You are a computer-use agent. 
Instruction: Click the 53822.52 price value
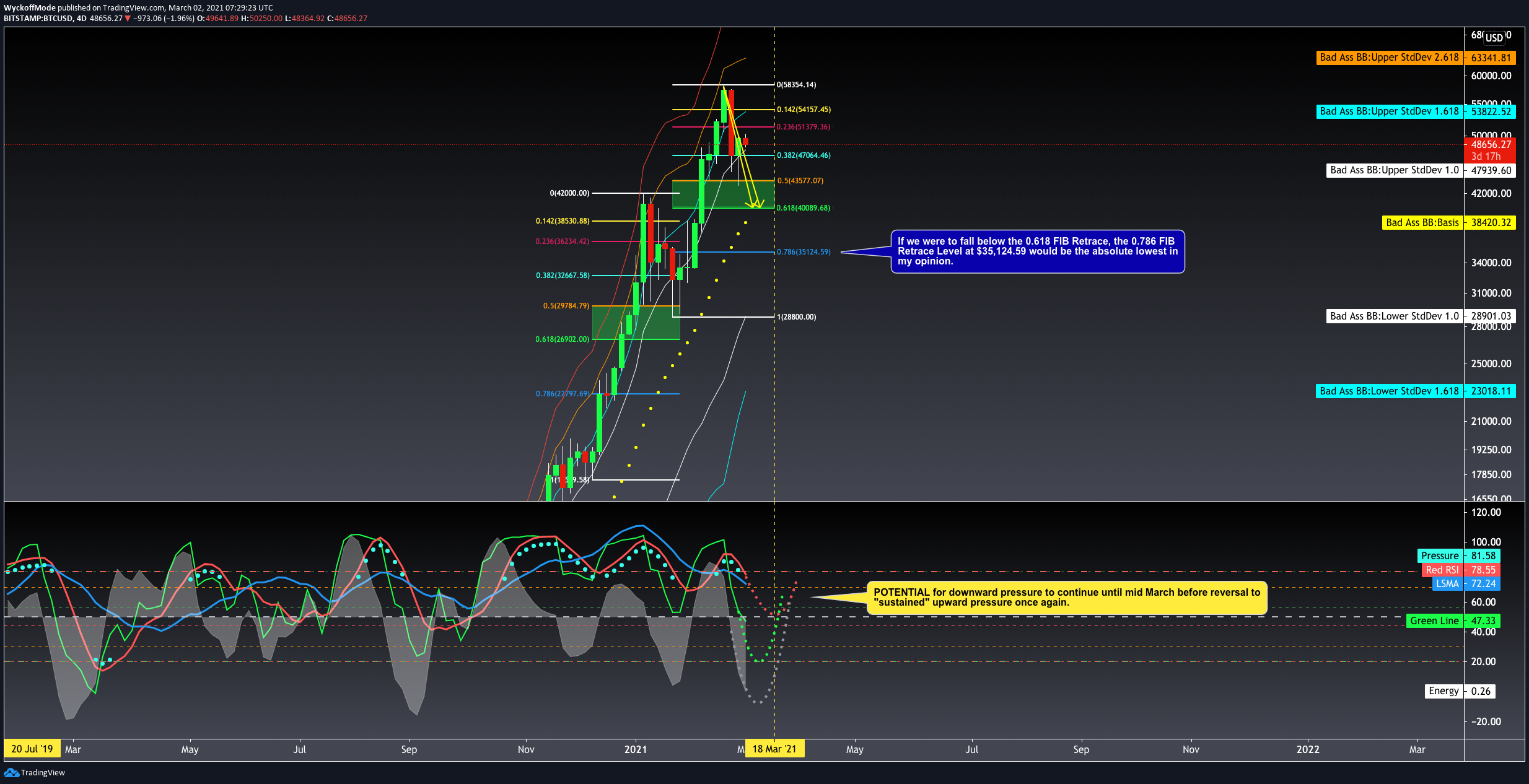(1491, 111)
